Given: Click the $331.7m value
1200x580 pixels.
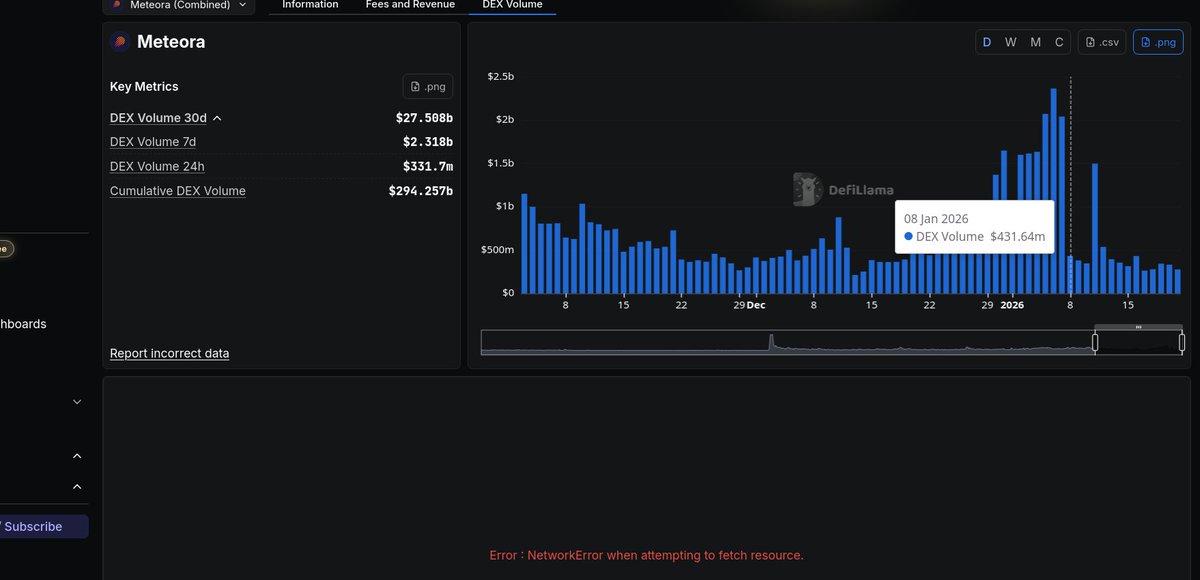Looking at the screenshot, I should click(428, 166).
